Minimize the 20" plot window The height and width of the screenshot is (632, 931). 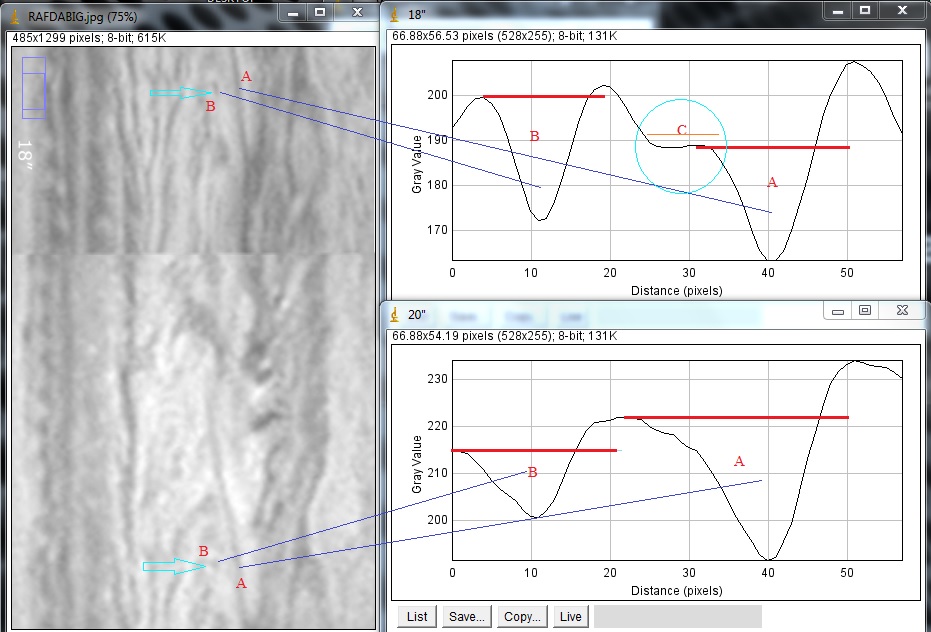(838, 311)
